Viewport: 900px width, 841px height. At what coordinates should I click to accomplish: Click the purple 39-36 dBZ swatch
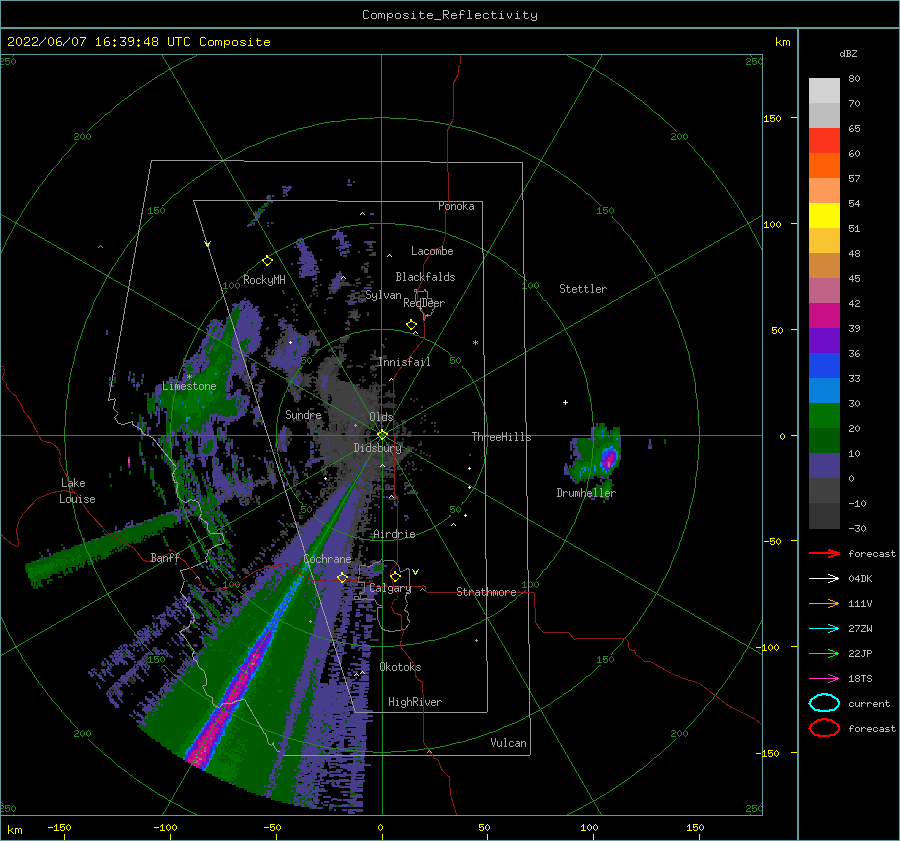point(824,341)
